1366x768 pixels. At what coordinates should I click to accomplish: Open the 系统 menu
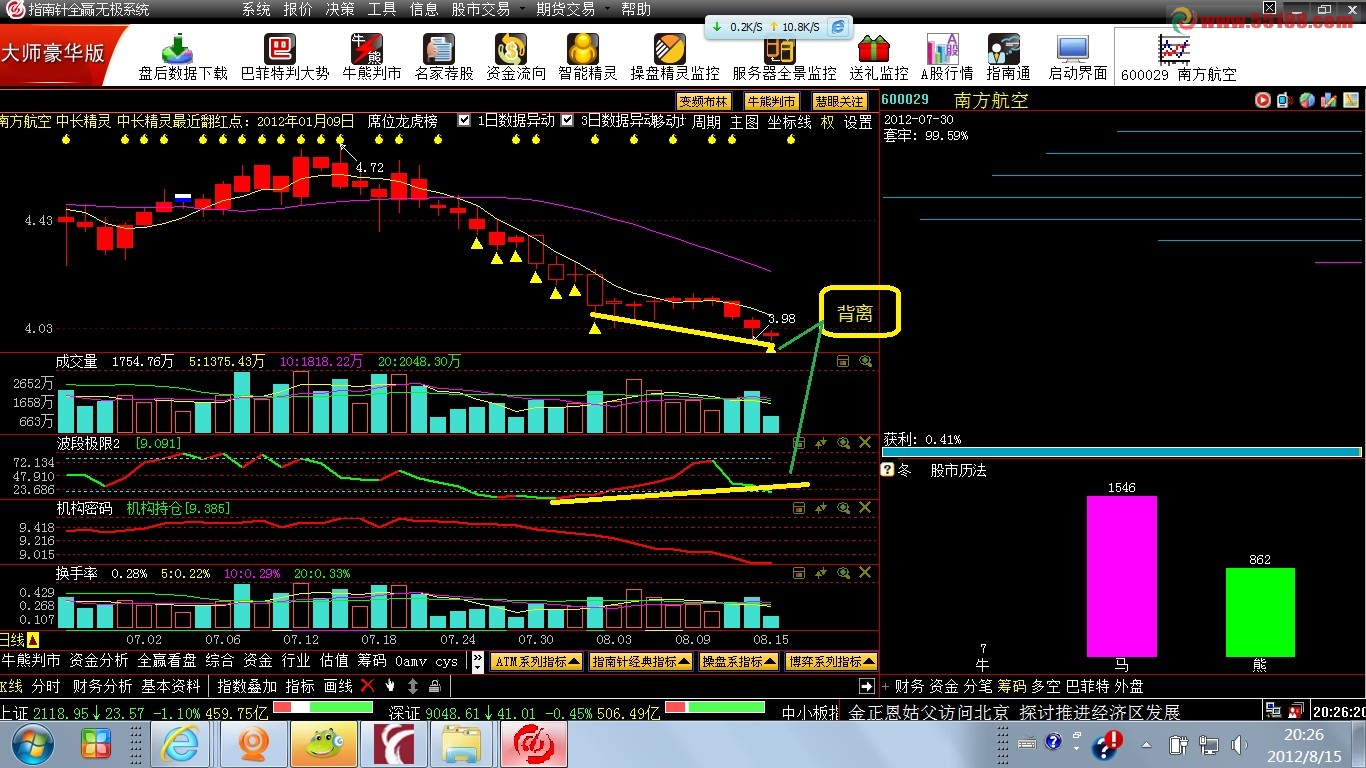pos(256,9)
